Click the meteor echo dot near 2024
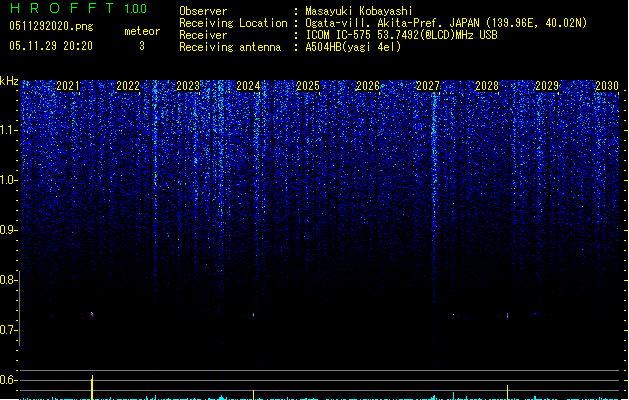 pyautogui.click(x=253, y=315)
